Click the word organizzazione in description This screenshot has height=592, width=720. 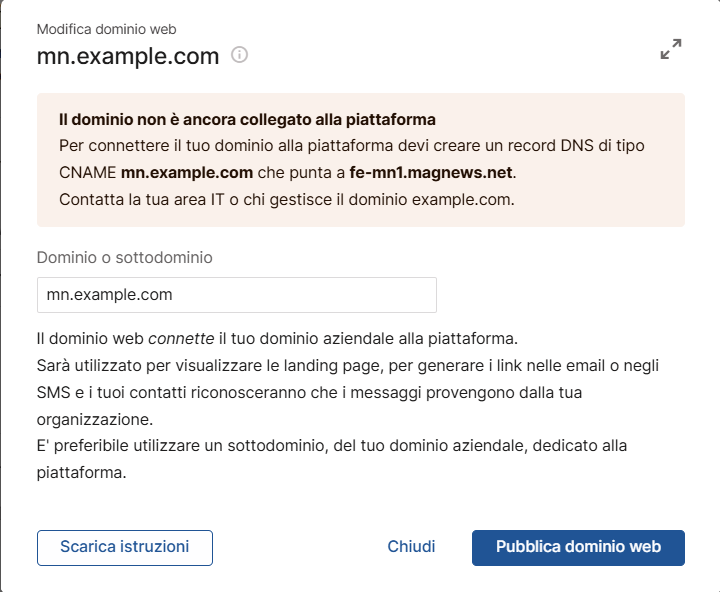[x=95, y=419]
